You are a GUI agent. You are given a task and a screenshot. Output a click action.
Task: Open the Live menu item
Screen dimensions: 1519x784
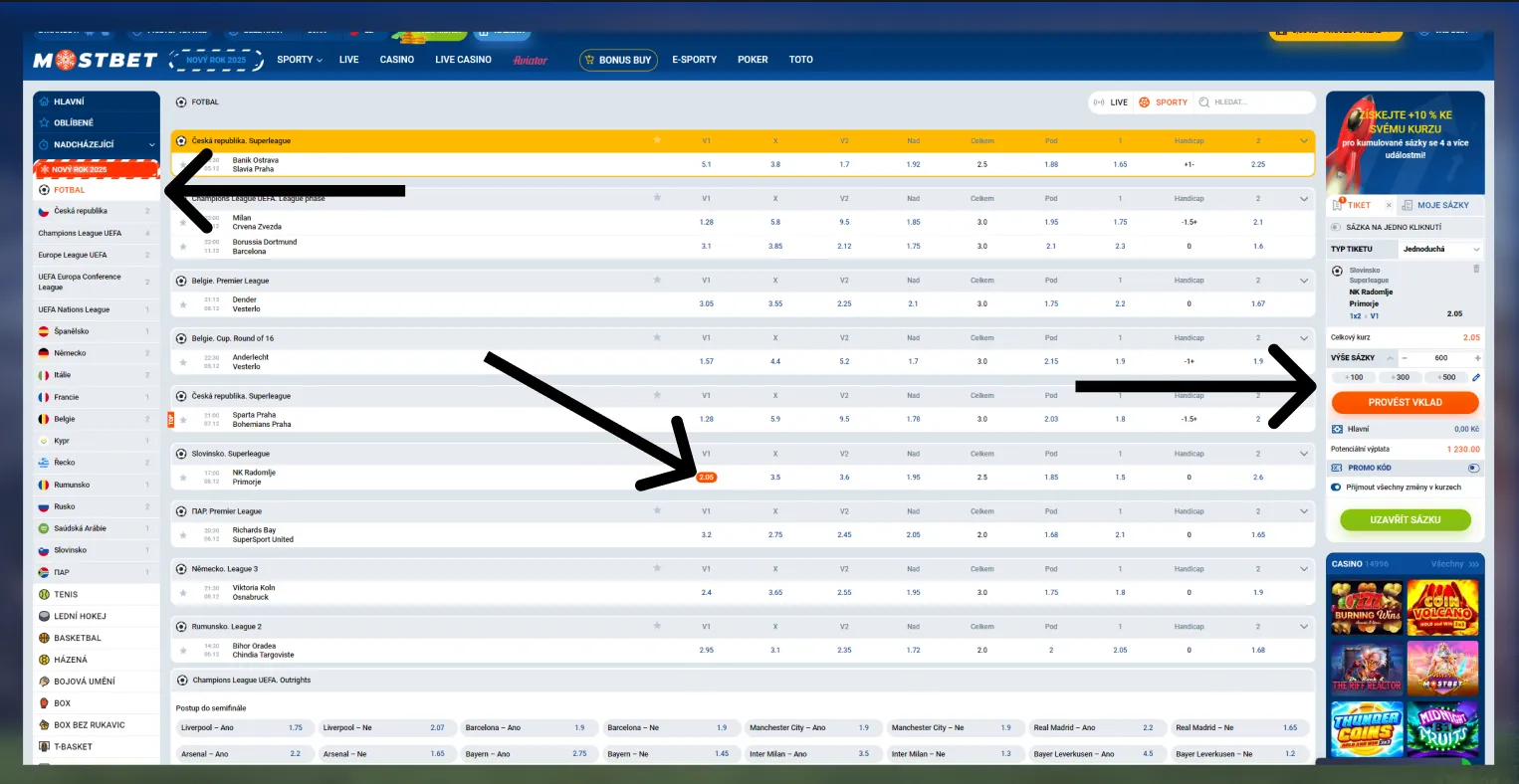point(348,60)
